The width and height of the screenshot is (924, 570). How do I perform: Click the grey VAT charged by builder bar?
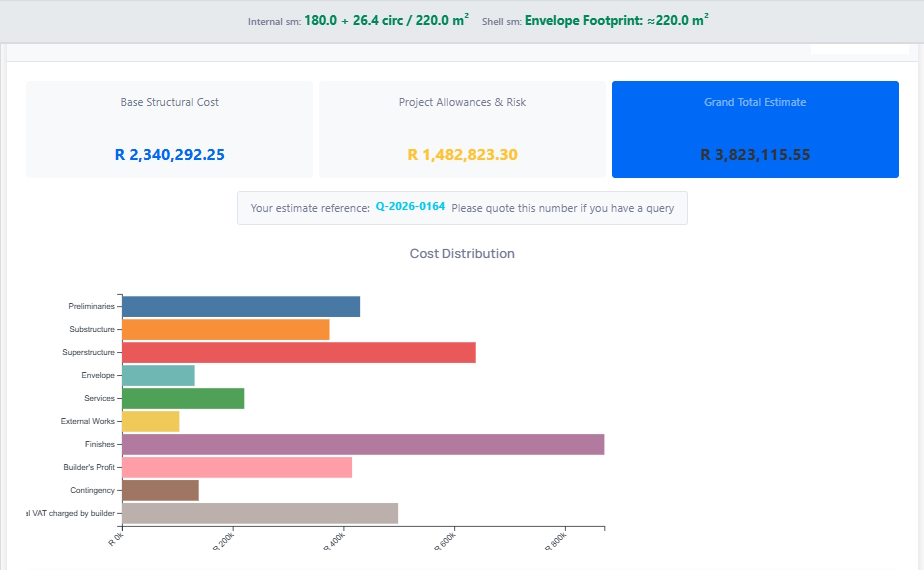[x=260, y=513]
